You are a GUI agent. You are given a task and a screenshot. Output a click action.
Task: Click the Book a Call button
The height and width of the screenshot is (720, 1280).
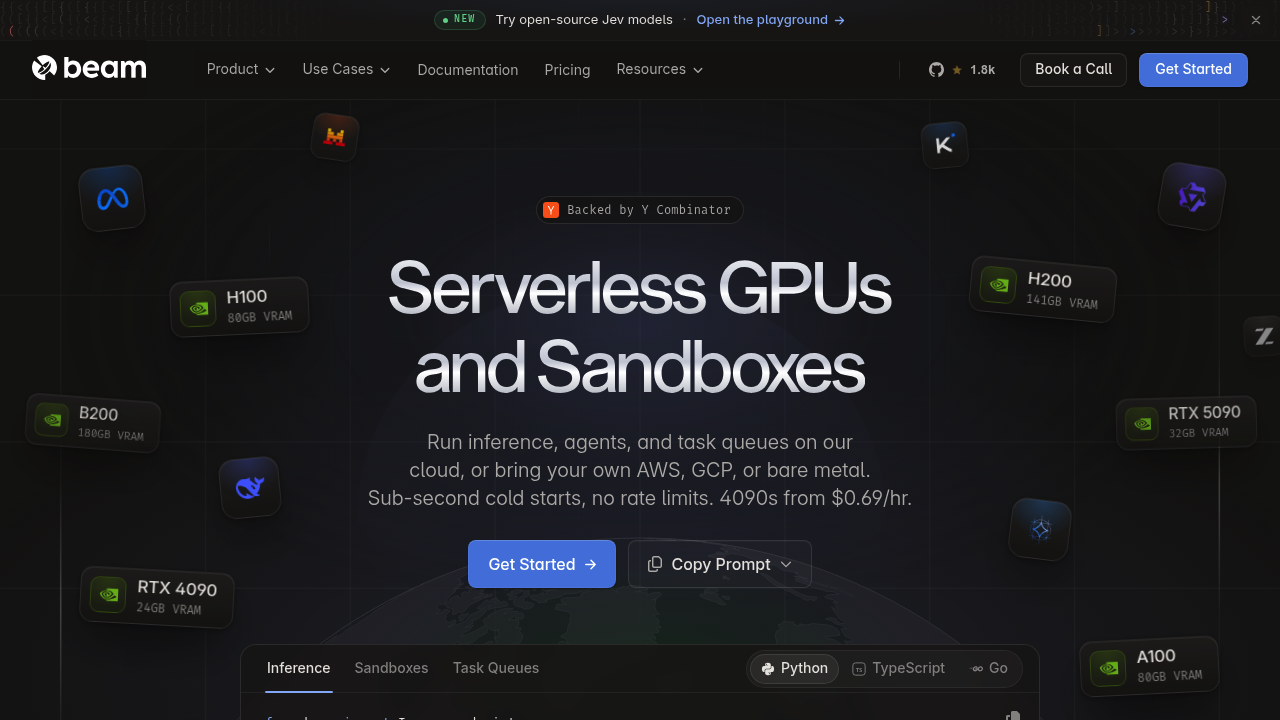coord(1073,70)
